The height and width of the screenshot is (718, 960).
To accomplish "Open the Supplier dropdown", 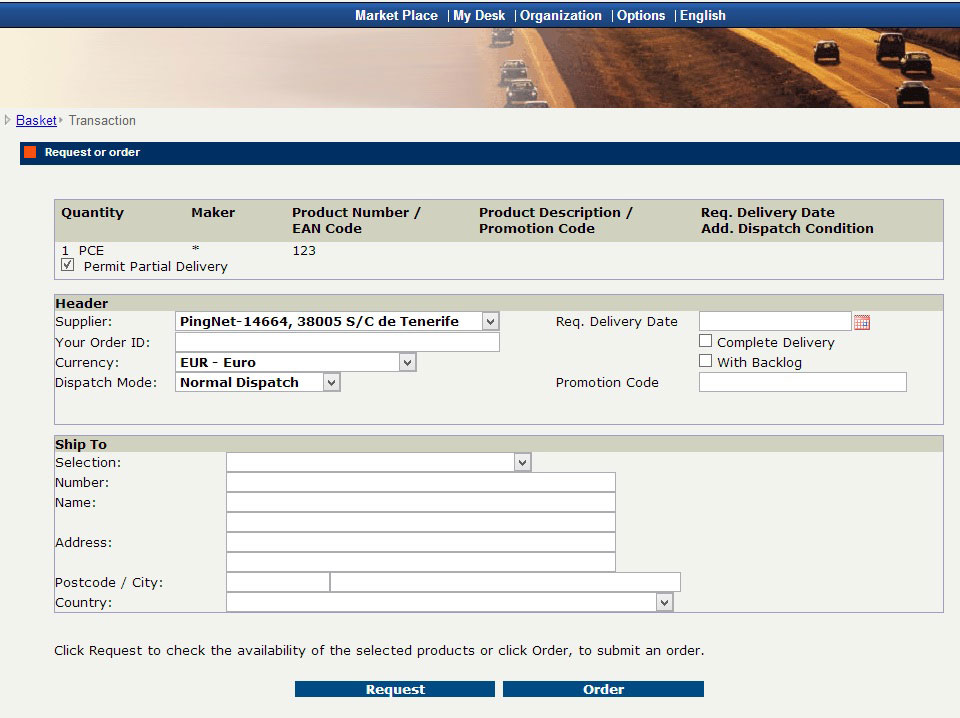I will [x=337, y=321].
